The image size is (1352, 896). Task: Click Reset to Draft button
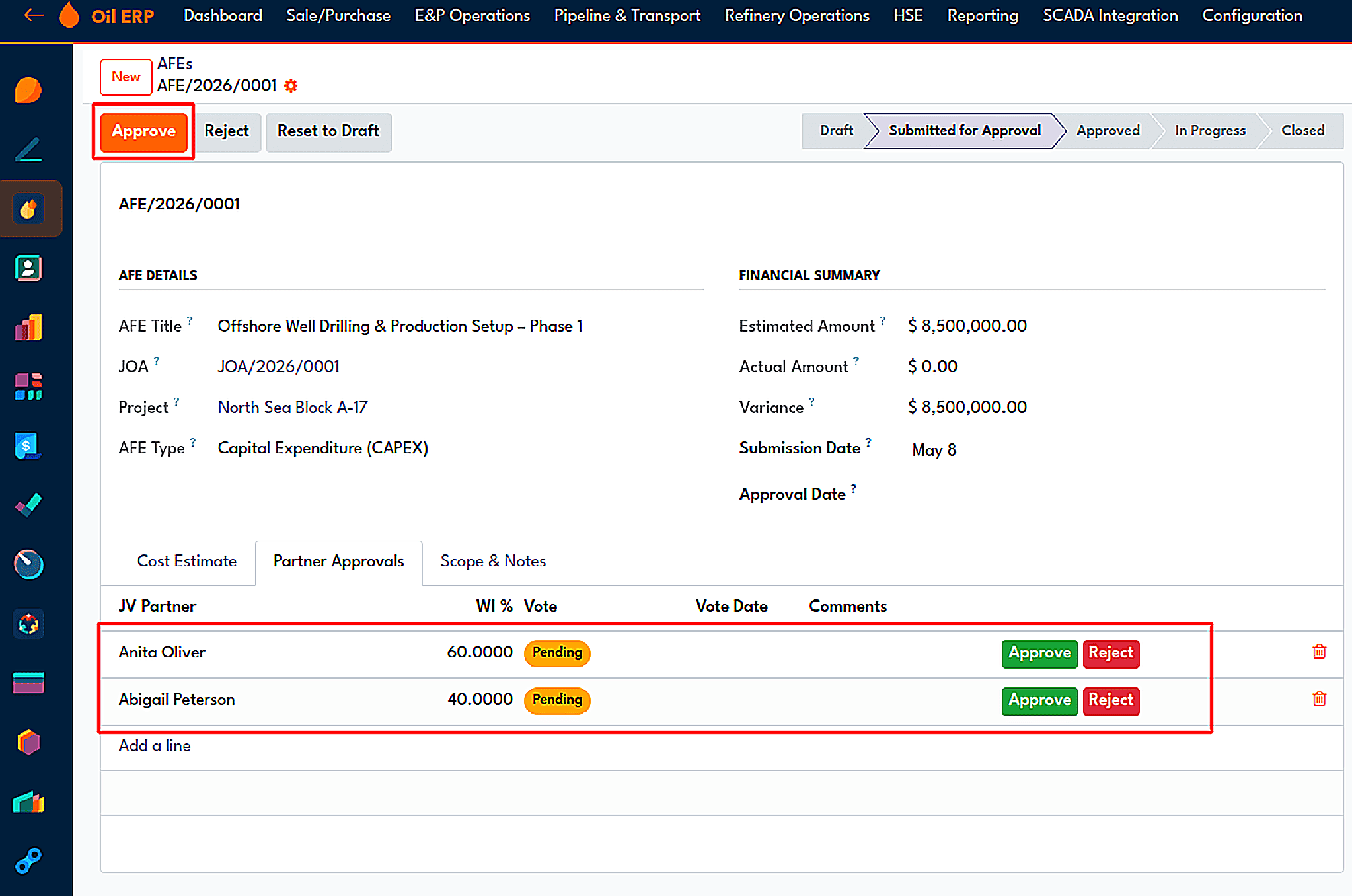click(328, 131)
